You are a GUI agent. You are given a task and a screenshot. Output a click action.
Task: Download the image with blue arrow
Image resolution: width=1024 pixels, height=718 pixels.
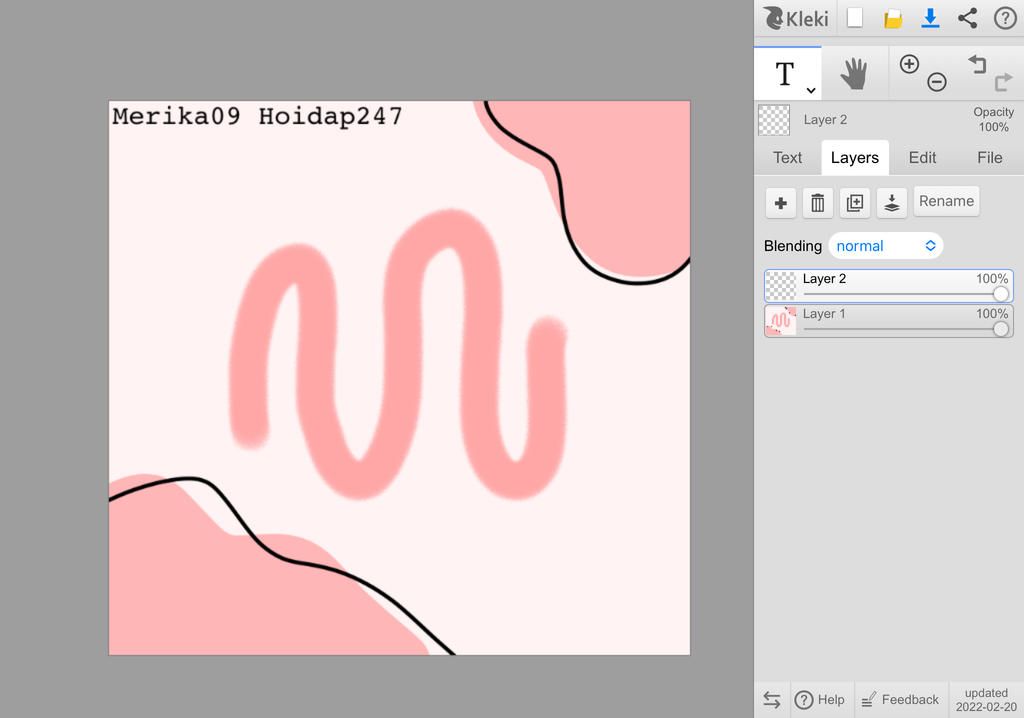click(930, 18)
